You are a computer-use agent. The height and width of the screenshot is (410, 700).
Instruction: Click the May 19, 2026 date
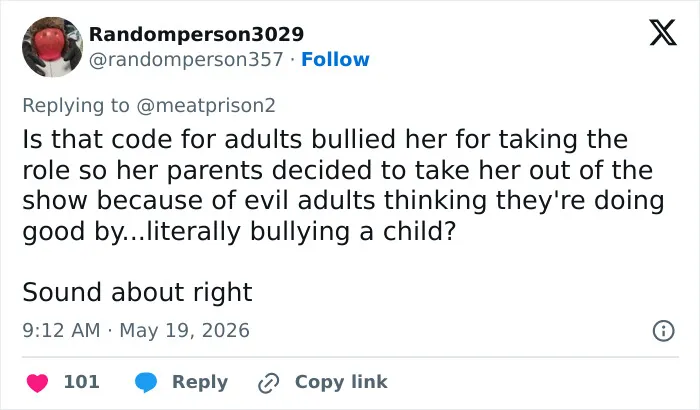tap(184, 331)
